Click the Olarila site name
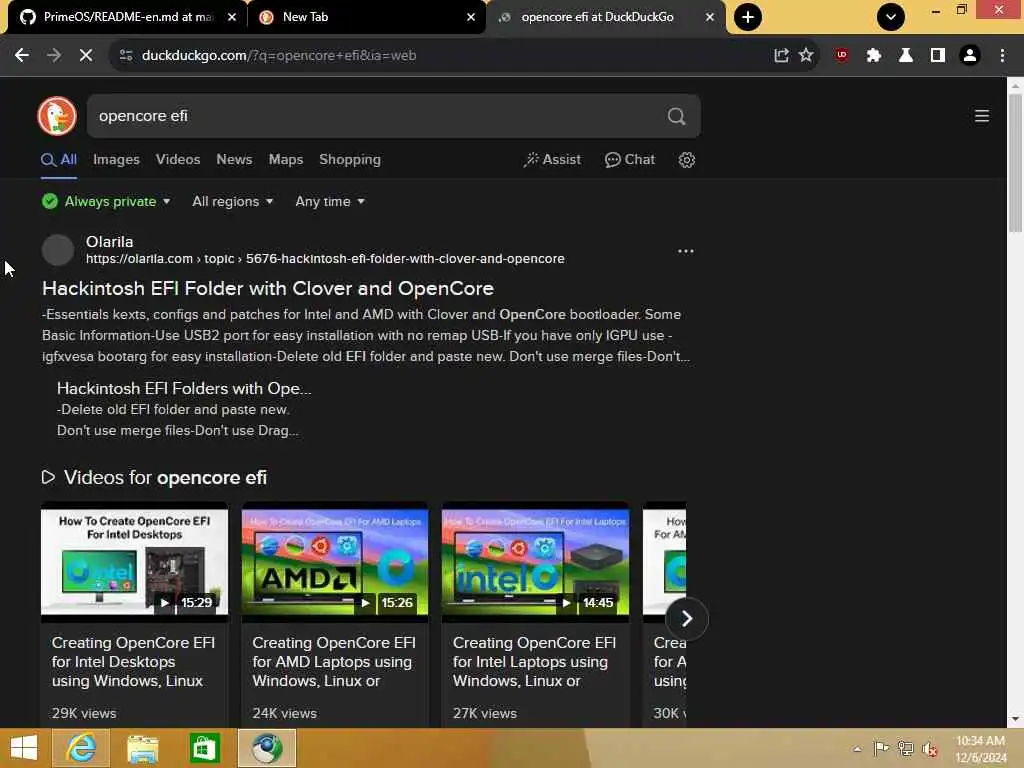Image resolution: width=1024 pixels, height=768 pixels. point(109,242)
